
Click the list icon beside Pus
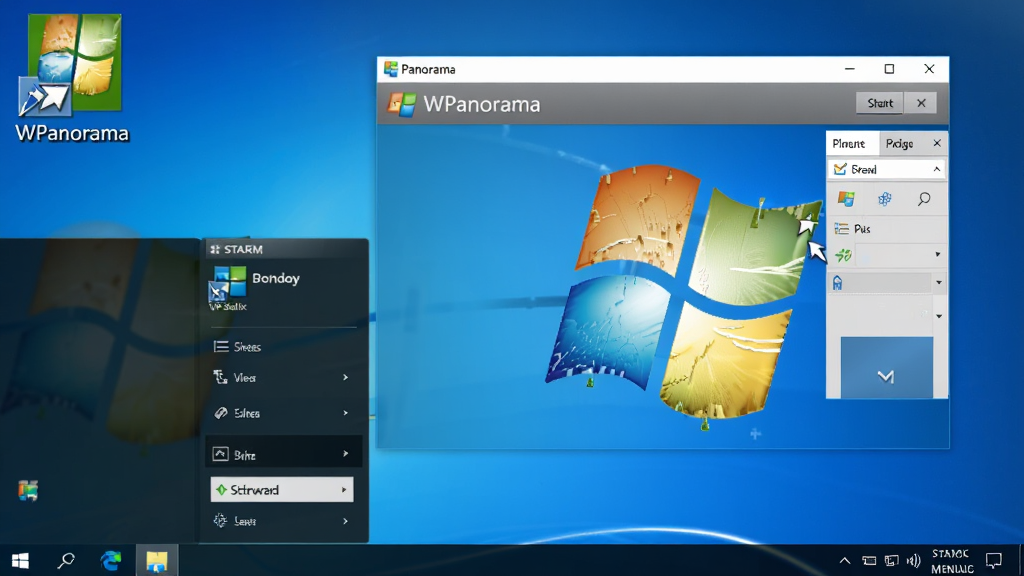[x=842, y=229]
